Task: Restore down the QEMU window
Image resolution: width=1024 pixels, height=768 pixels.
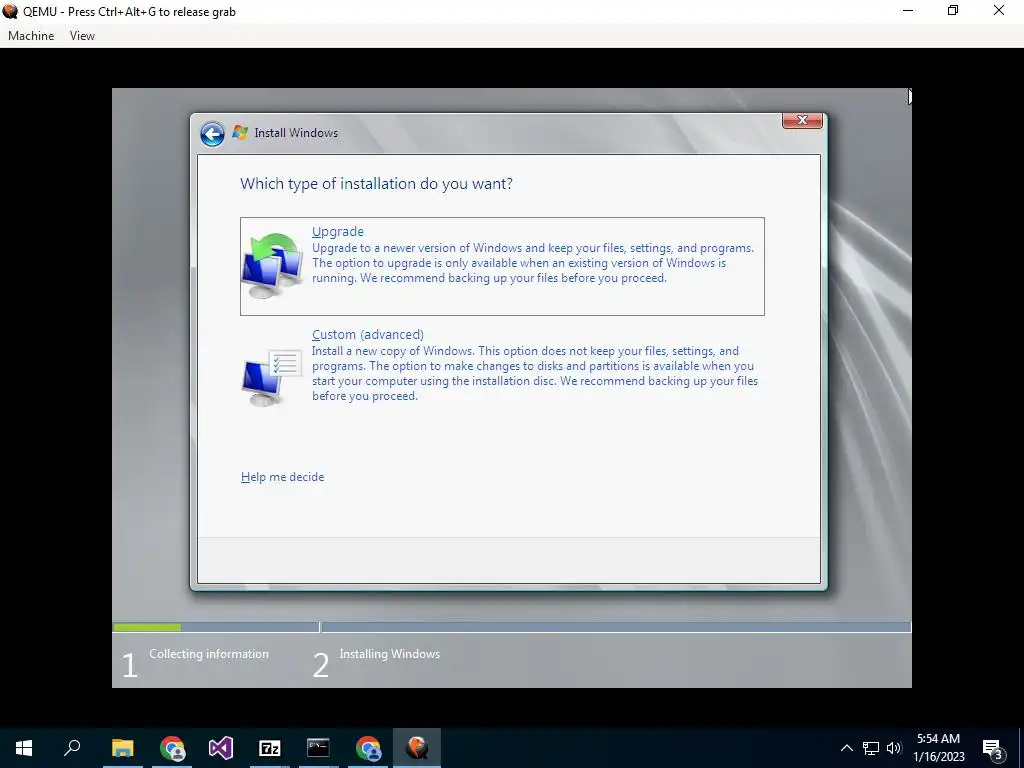Action: point(953,11)
